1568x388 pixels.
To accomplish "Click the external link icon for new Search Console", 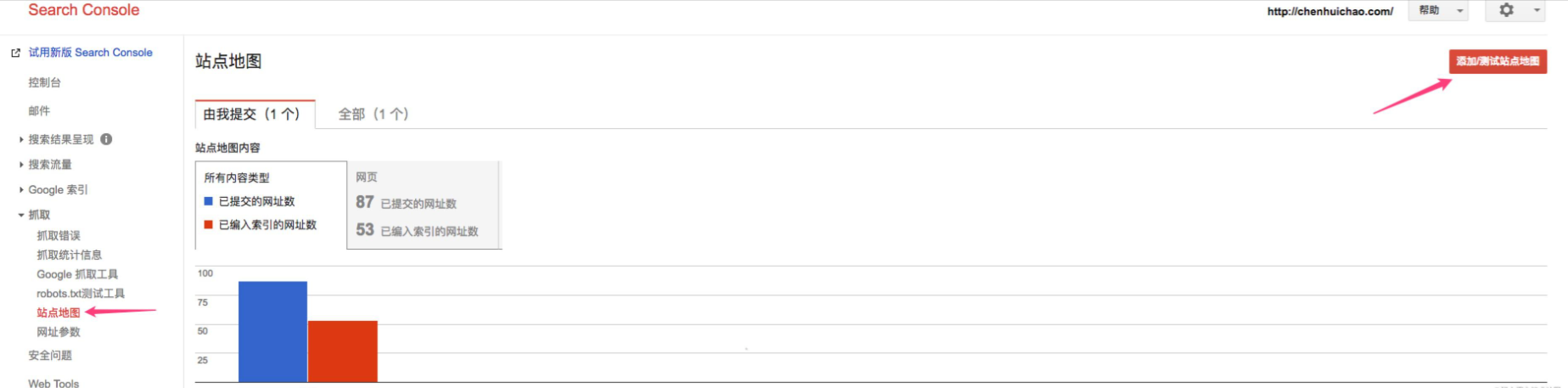I will tap(15, 53).
